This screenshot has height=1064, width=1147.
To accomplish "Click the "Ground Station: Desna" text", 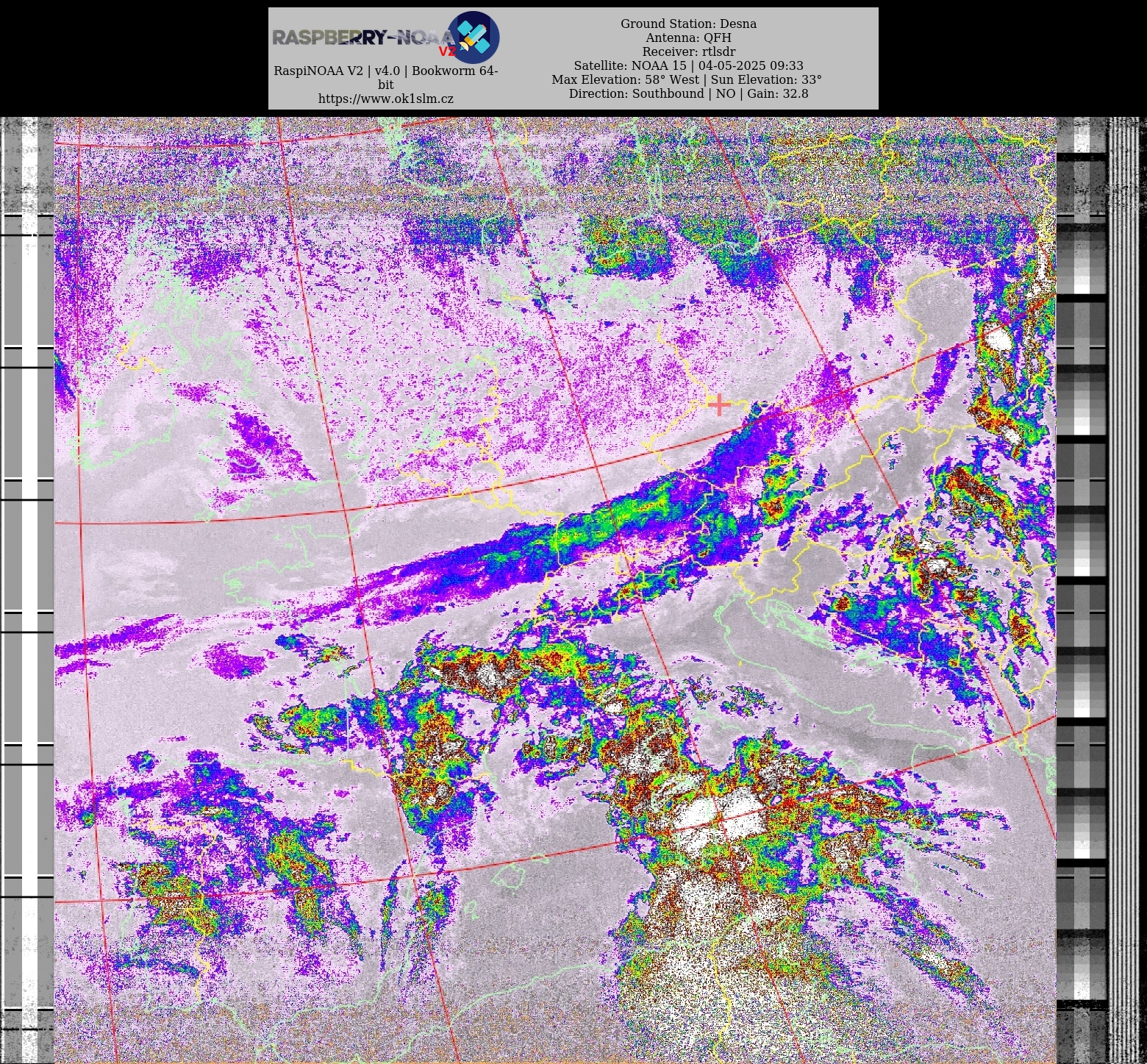I will pos(688,24).
